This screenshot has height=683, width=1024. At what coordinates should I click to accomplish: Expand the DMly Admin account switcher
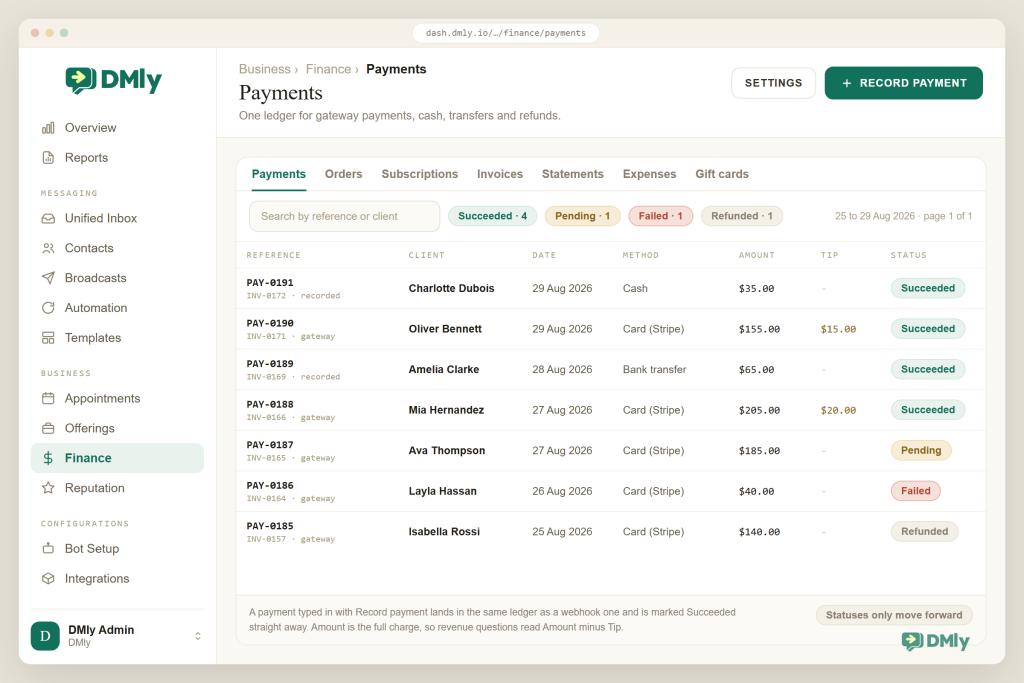point(198,636)
